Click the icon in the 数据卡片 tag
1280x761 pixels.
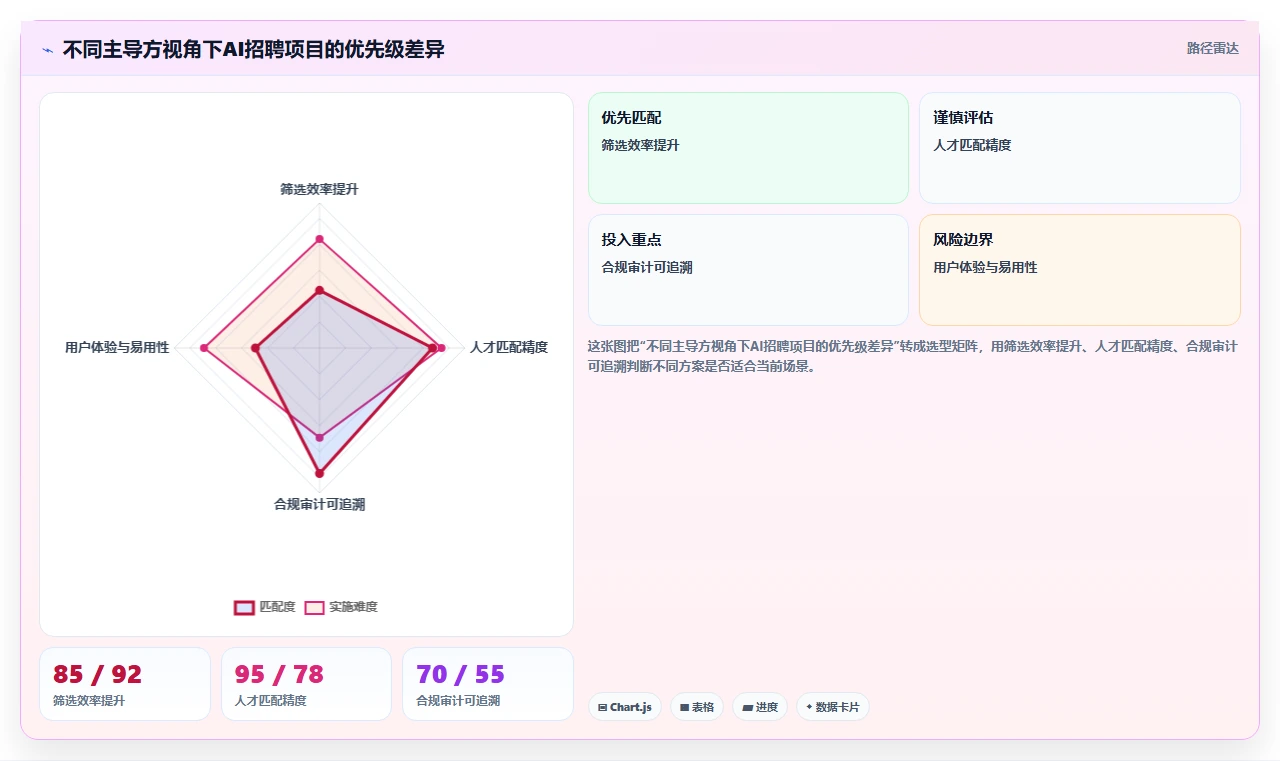pos(809,707)
